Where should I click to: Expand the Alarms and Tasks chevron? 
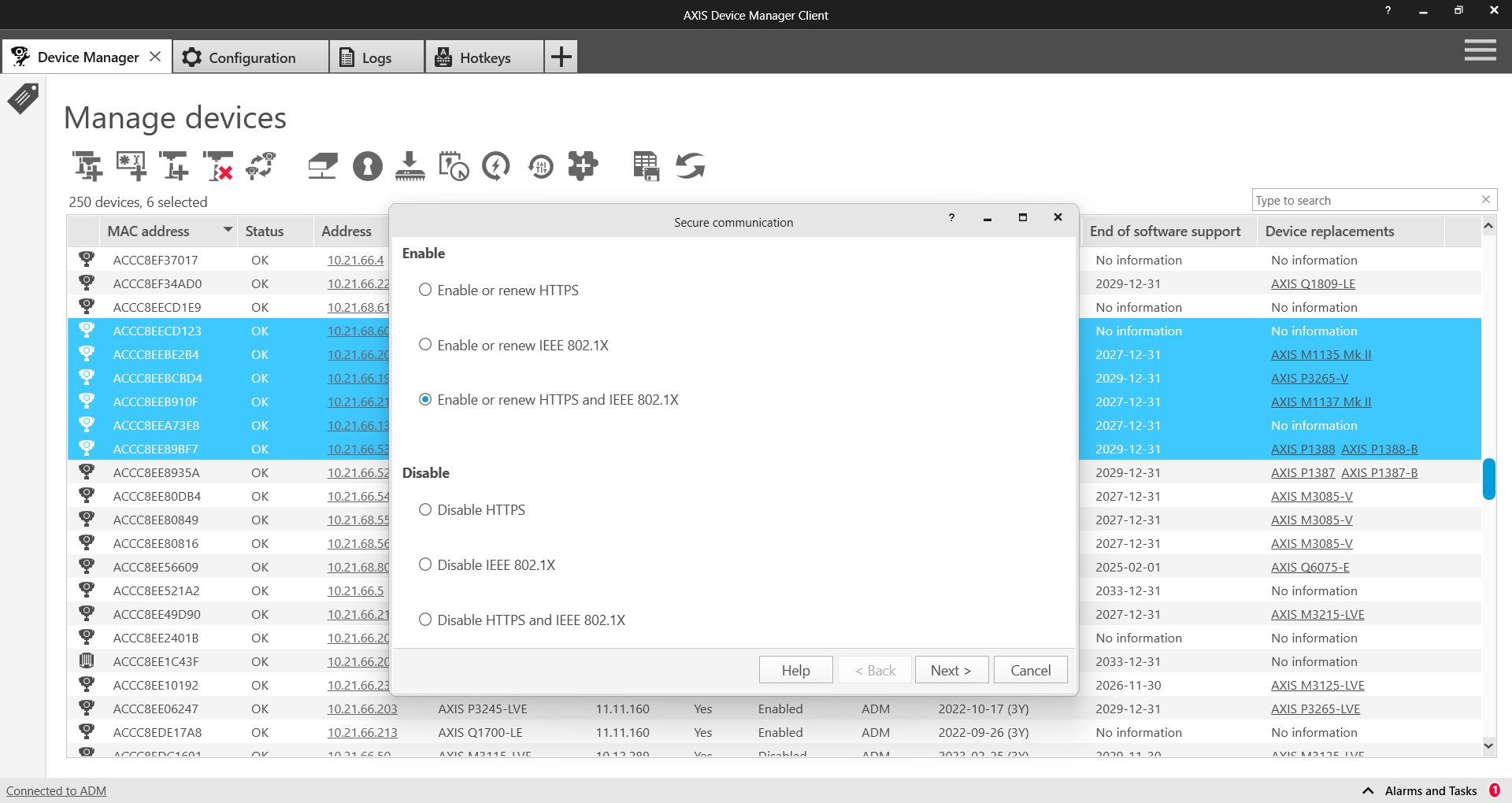click(1368, 790)
